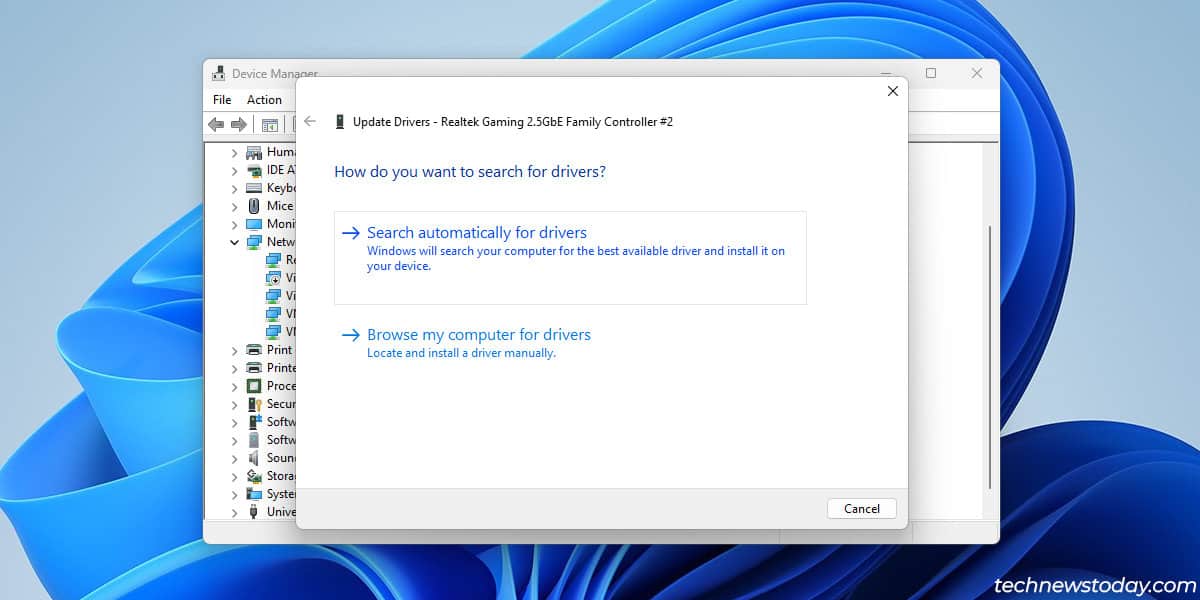Screen dimensions: 1200x600
Task: Click the Mice device category icon
Action: click(x=254, y=206)
